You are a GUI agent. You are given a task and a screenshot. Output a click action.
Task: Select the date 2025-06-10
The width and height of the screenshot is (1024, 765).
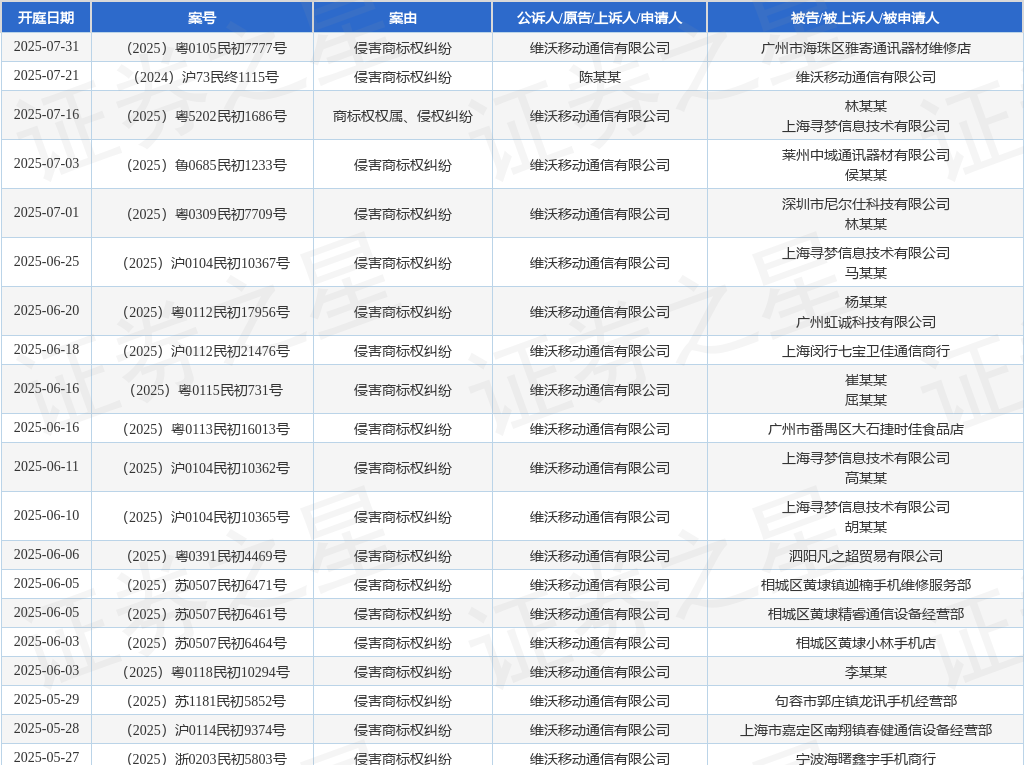tap(46, 515)
